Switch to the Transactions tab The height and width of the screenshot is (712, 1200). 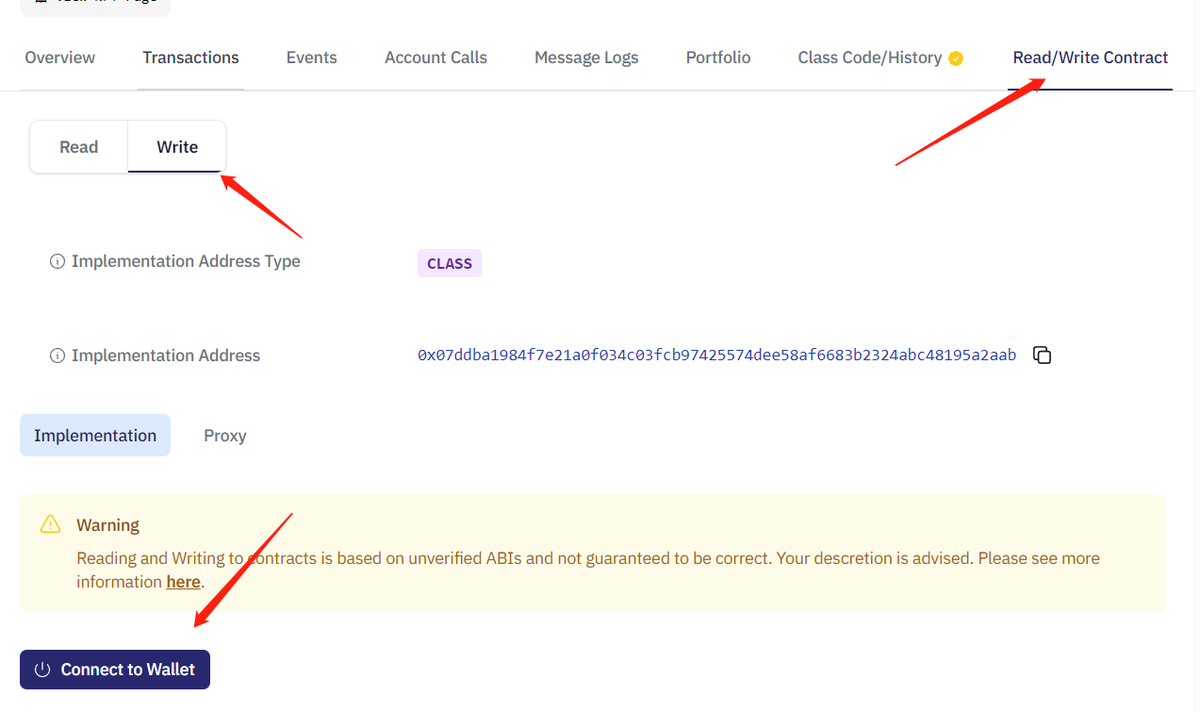pyautogui.click(x=191, y=57)
